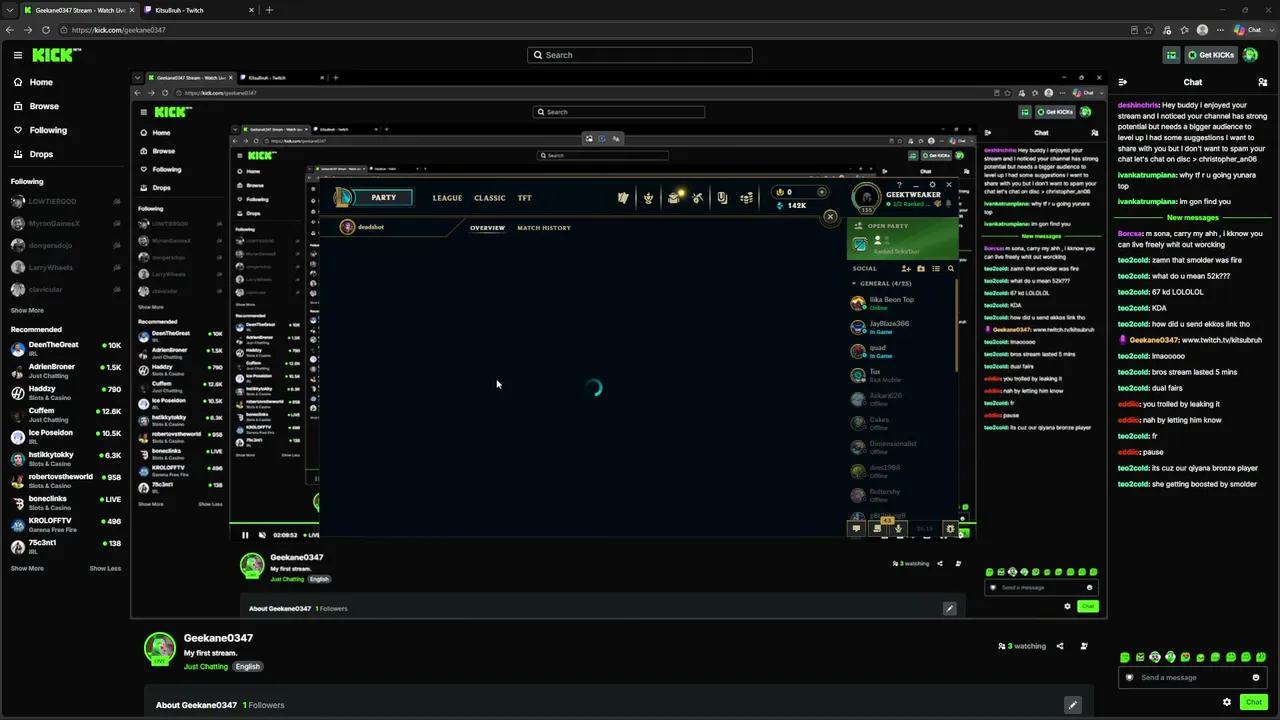Viewport: 1280px width, 720px height.
Task: Open the chat users list icon
Action: (x=1263, y=82)
